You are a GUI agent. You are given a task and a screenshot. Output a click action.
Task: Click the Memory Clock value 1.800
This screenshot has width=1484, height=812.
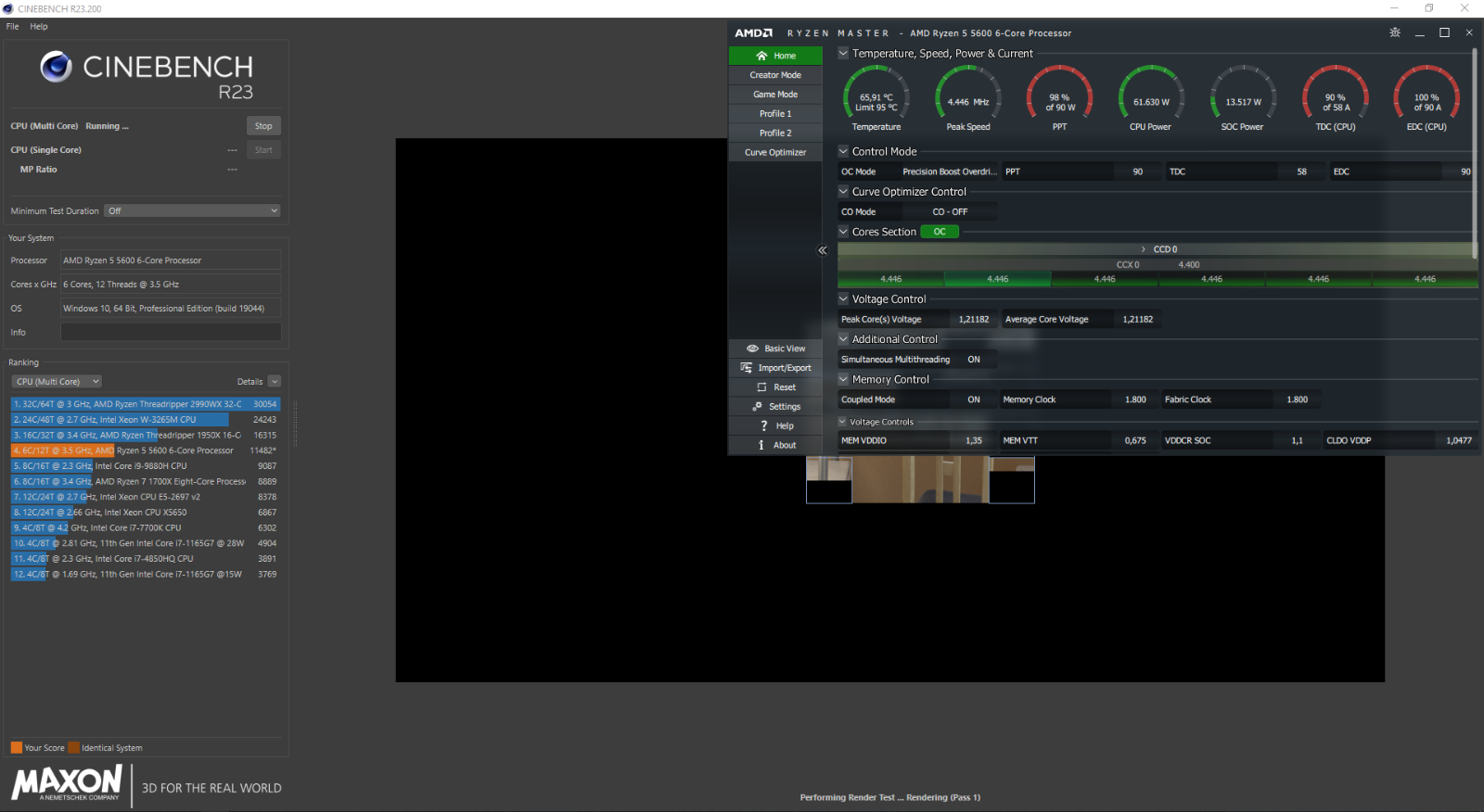(x=1135, y=400)
